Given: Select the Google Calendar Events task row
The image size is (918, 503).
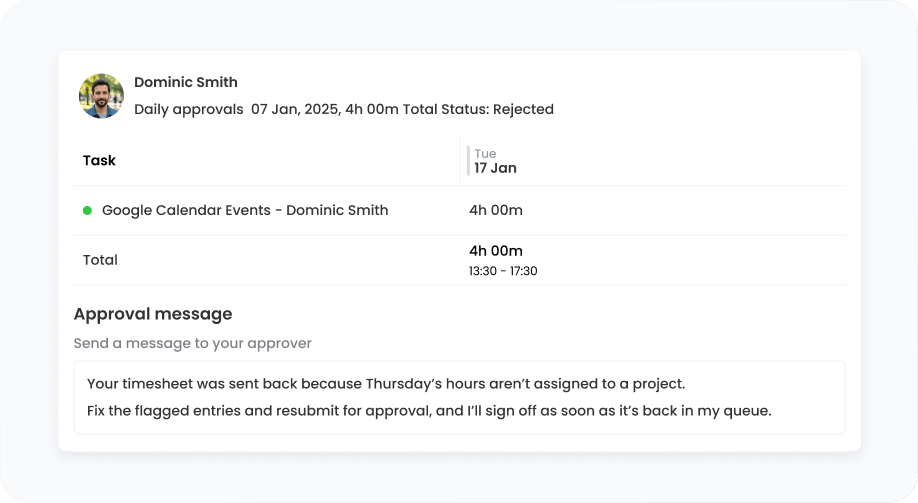Looking at the screenshot, I should (x=460, y=211).
